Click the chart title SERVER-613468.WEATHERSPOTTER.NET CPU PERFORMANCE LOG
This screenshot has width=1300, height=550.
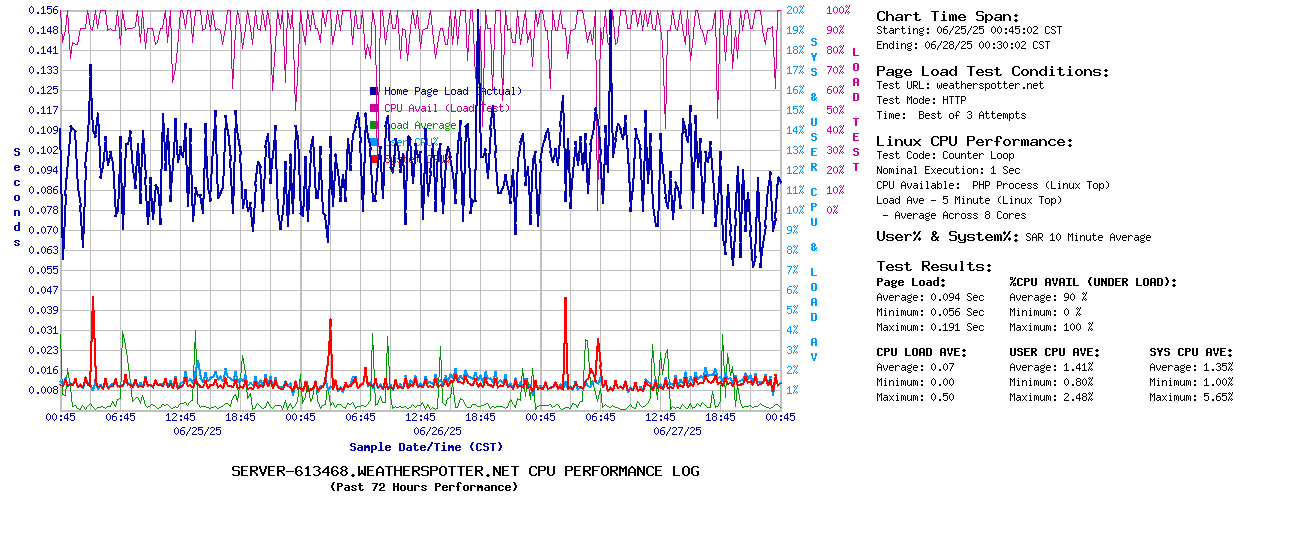click(x=465, y=471)
